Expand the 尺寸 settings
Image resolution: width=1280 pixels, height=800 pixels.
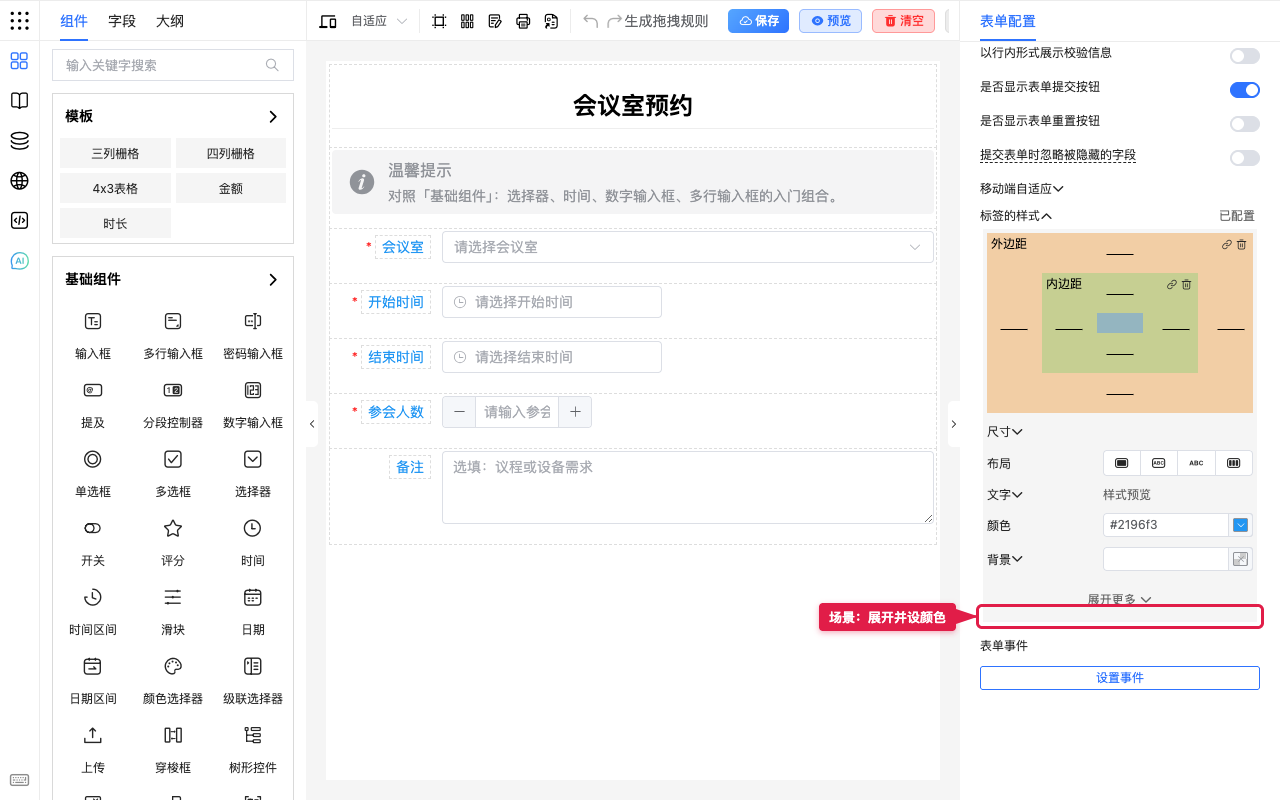[x=1004, y=432]
